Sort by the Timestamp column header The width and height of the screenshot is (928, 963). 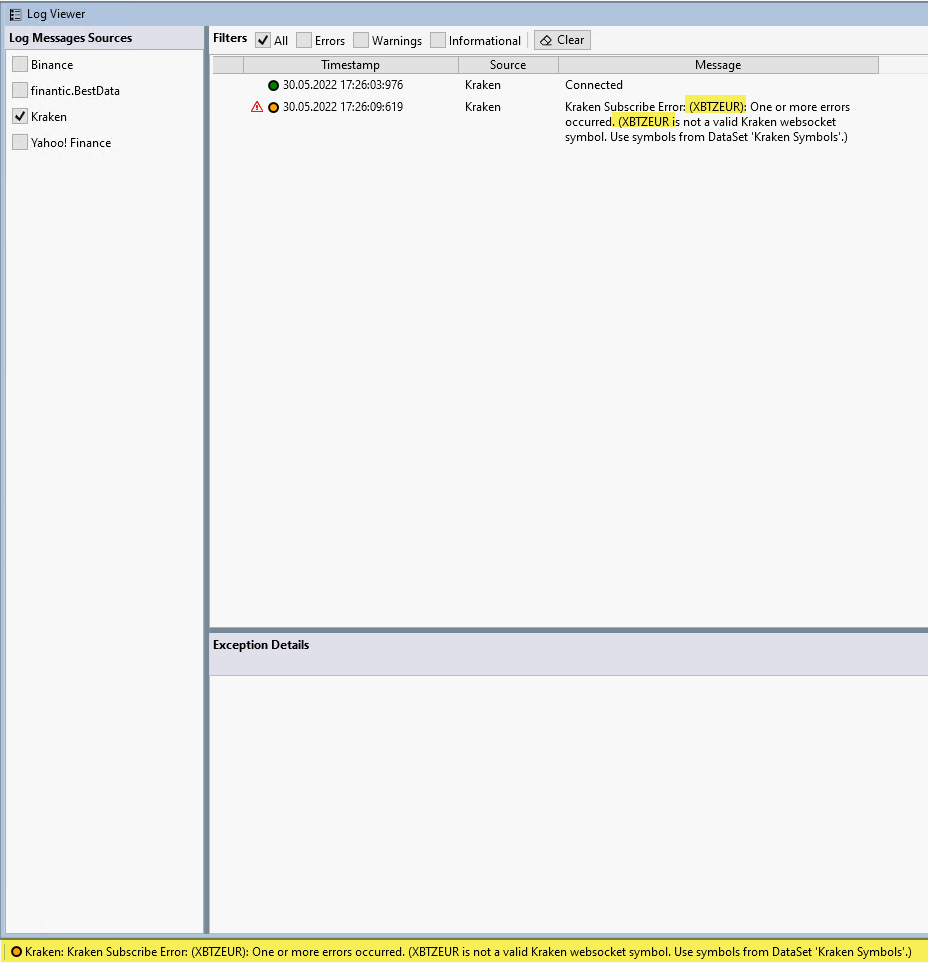tap(351, 64)
